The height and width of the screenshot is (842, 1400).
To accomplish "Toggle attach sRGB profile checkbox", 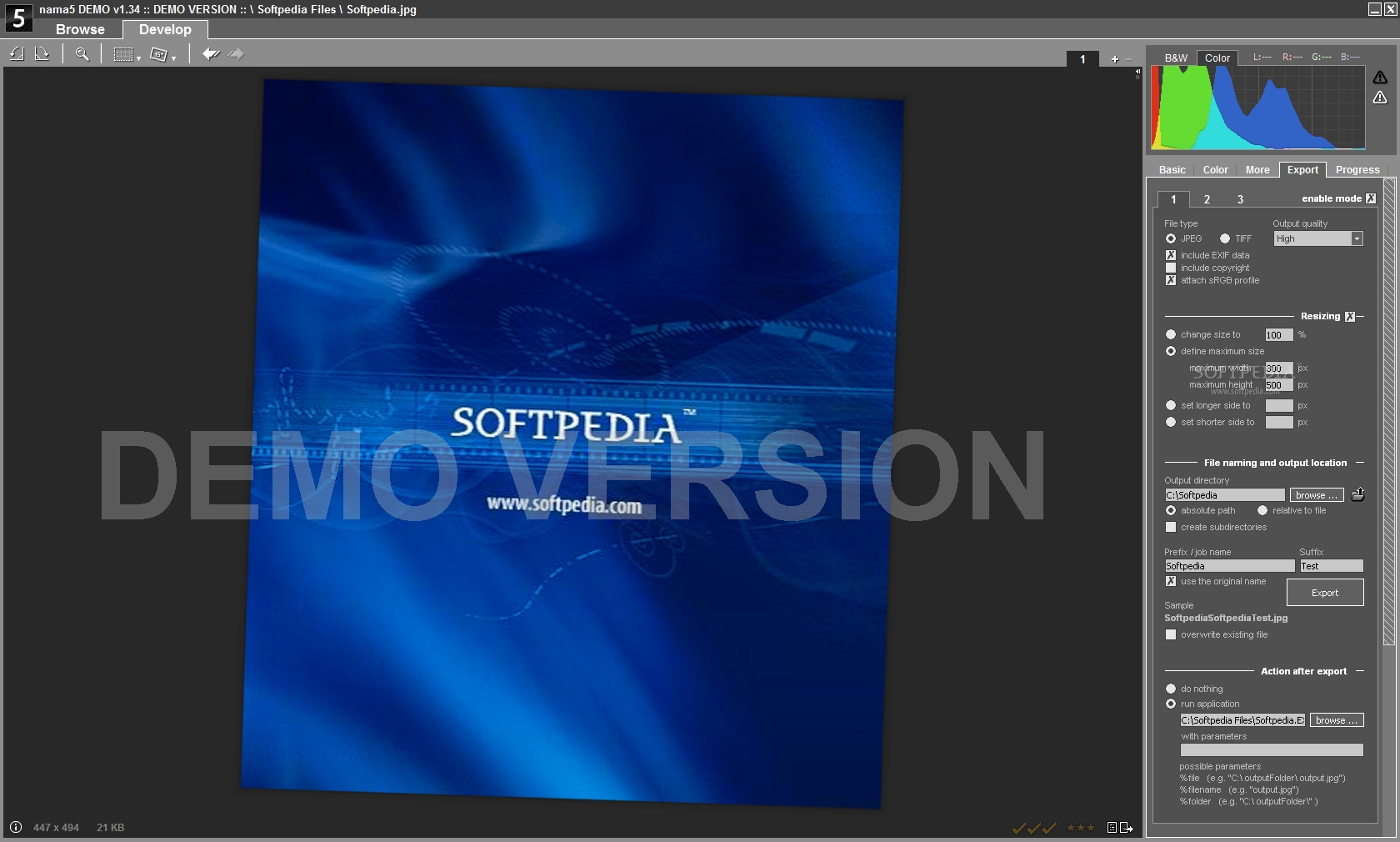I will [x=1171, y=280].
